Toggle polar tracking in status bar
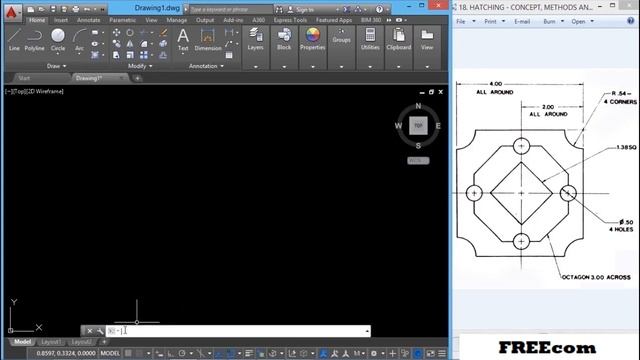 [x=182, y=353]
